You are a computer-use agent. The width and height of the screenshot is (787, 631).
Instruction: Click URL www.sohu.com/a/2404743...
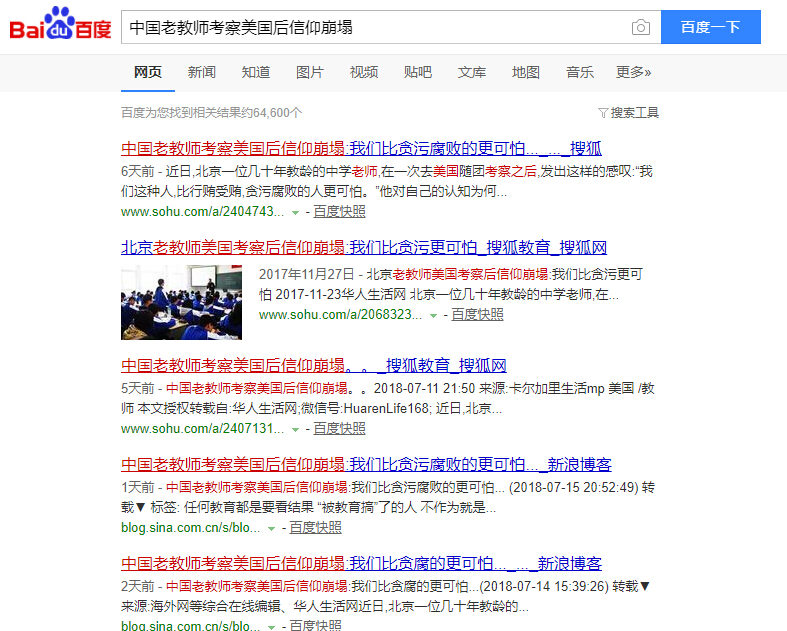tap(202, 212)
